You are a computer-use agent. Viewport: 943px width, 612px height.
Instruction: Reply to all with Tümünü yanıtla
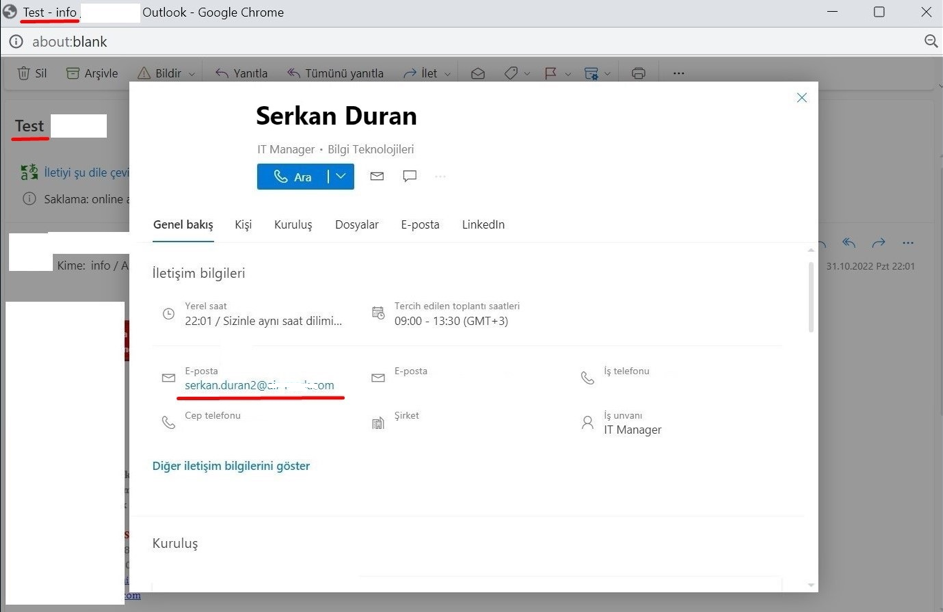(x=335, y=73)
